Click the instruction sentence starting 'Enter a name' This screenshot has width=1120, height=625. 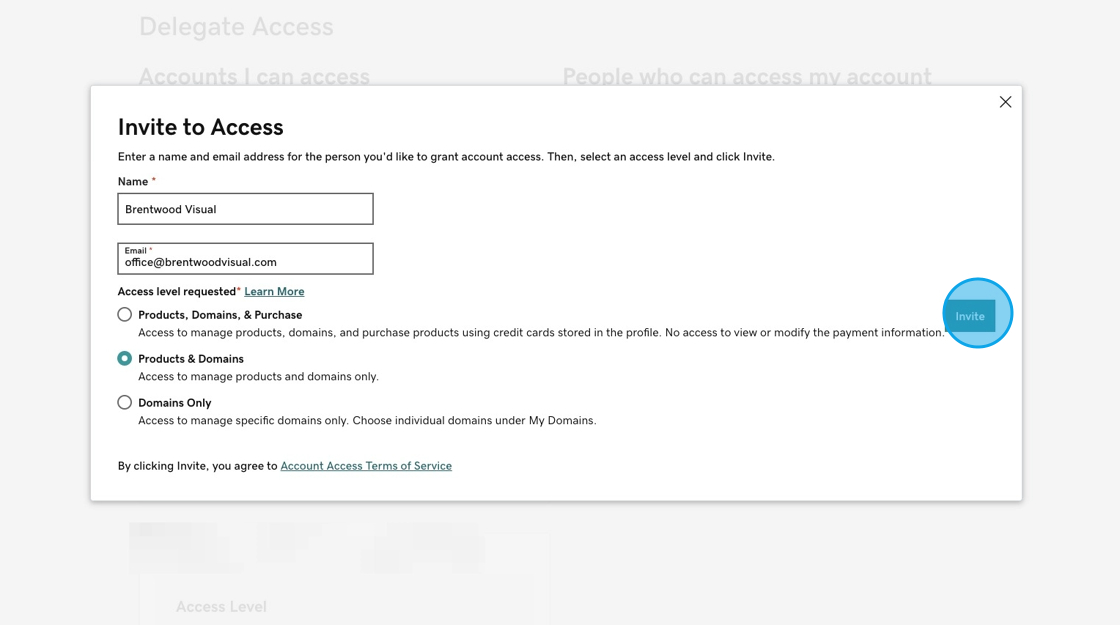click(446, 156)
